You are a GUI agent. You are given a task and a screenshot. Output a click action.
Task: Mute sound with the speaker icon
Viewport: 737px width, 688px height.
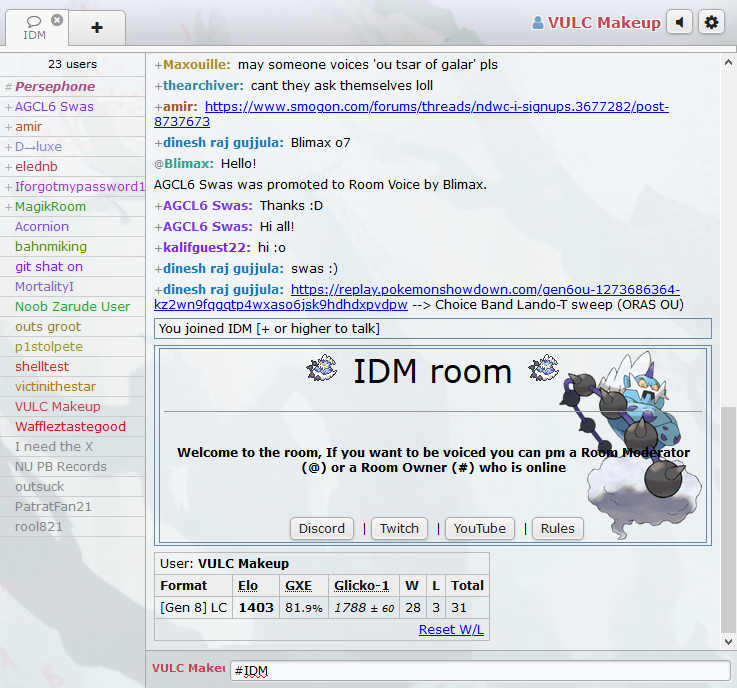pyautogui.click(x=679, y=22)
